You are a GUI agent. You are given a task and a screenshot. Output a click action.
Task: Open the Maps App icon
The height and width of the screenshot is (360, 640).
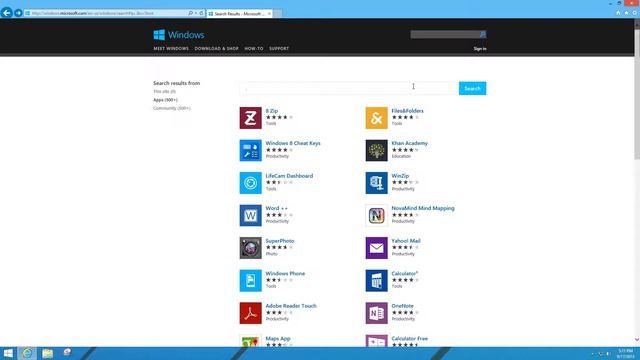pyautogui.click(x=250, y=341)
